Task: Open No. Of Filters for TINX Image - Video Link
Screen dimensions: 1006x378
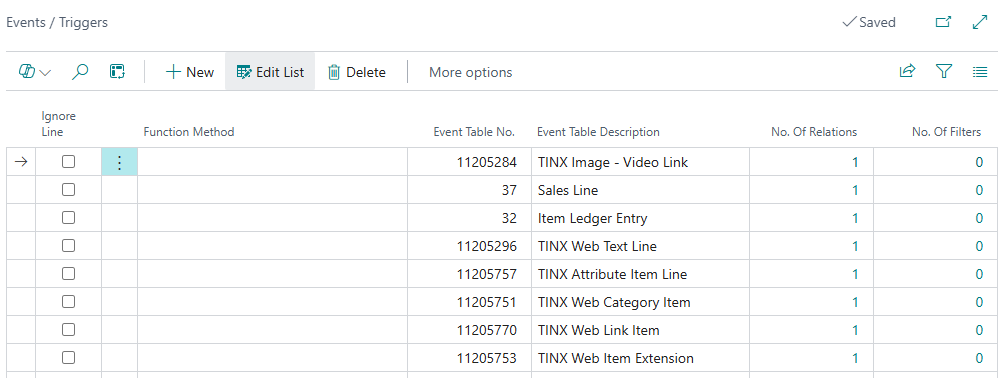Action: click(x=979, y=162)
